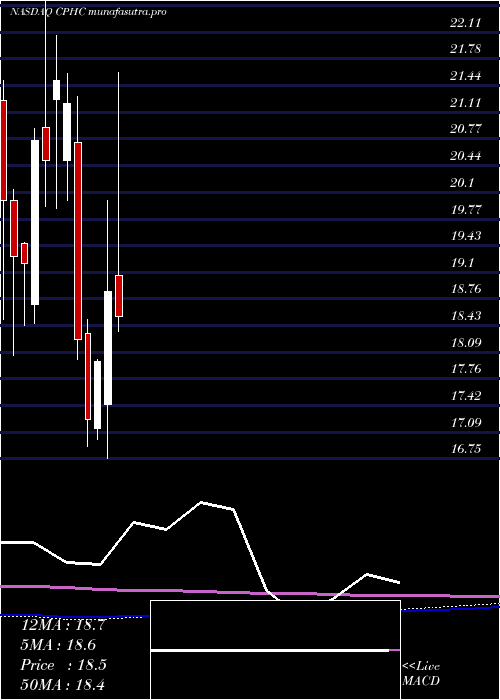Screen dimensions: 500x700
Task: Click the <<Live MACD label
Action: pyautogui.click(x=421, y=675)
